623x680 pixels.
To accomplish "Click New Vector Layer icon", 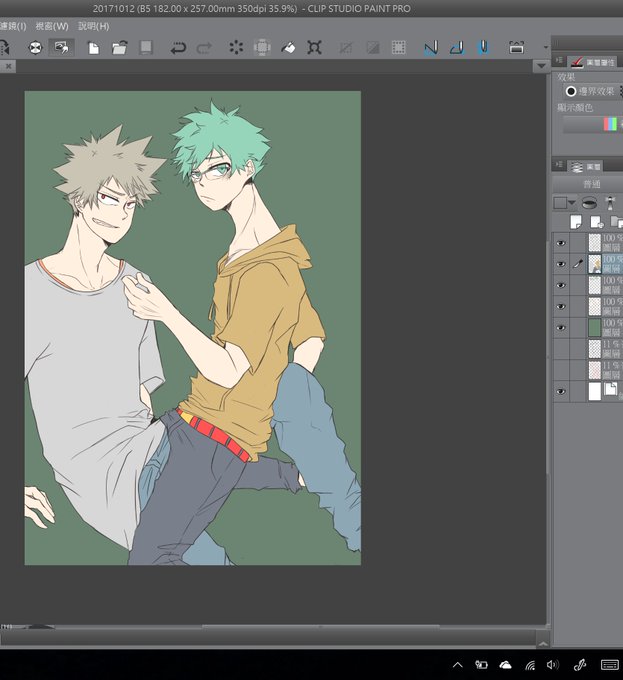I will [x=597, y=222].
